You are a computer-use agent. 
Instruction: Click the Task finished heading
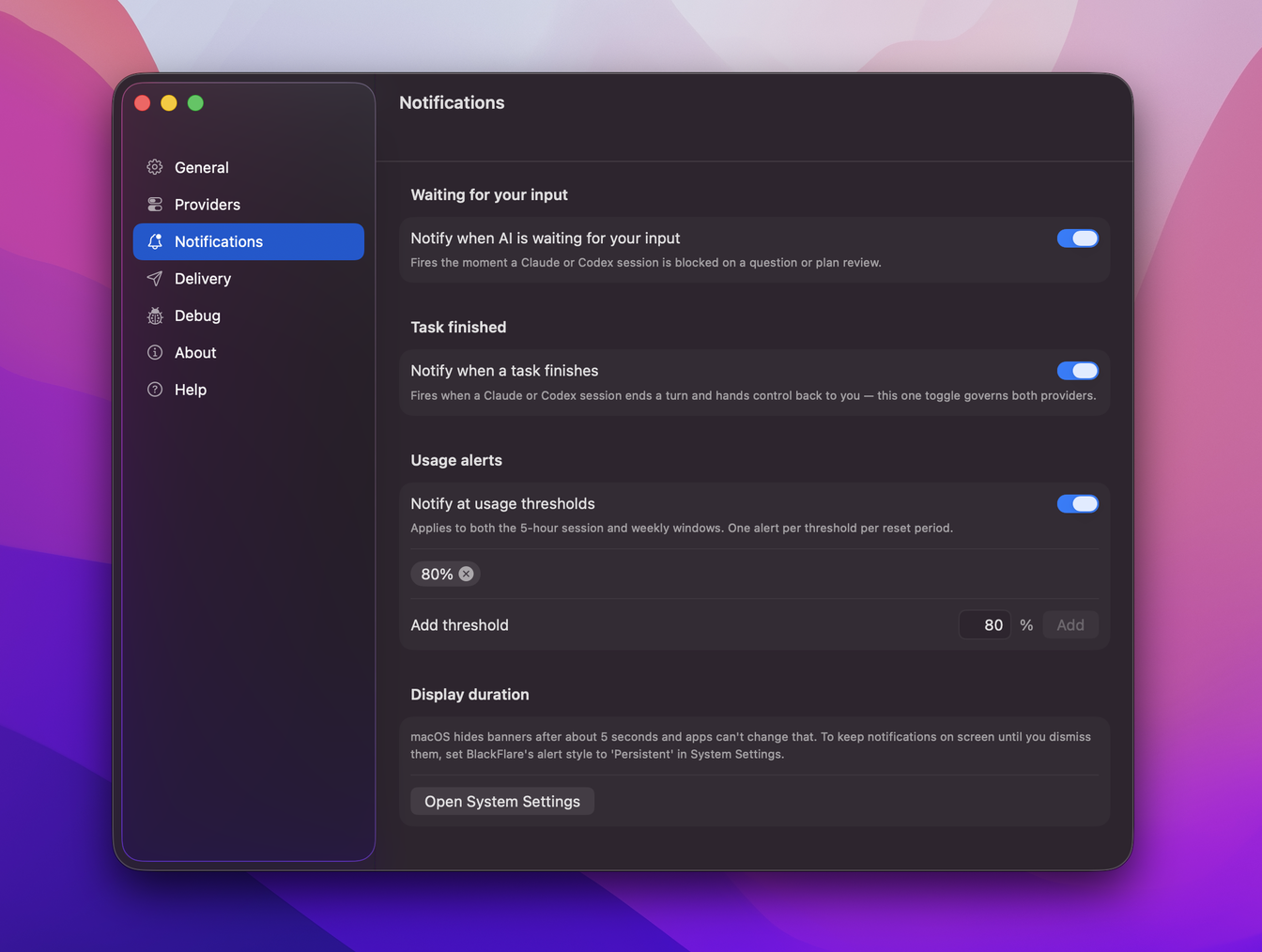458,327
